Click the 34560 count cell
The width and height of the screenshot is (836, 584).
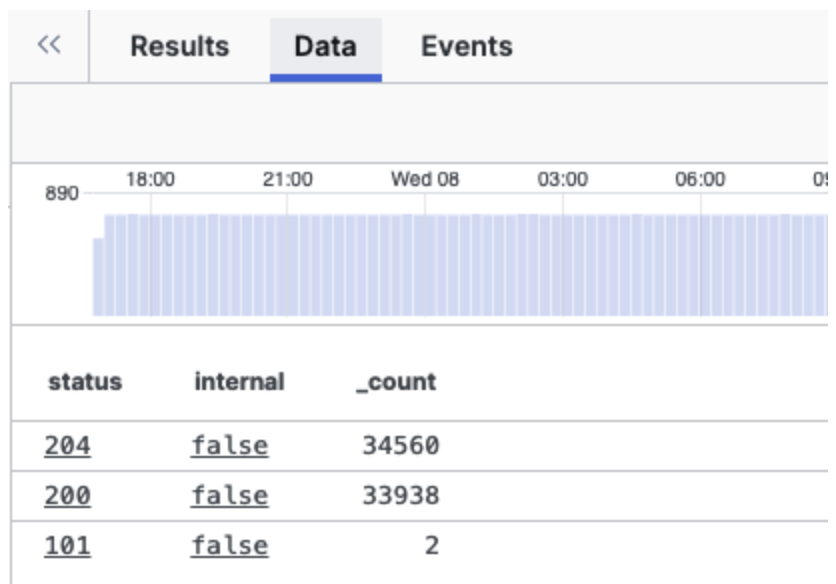[400, 445]
